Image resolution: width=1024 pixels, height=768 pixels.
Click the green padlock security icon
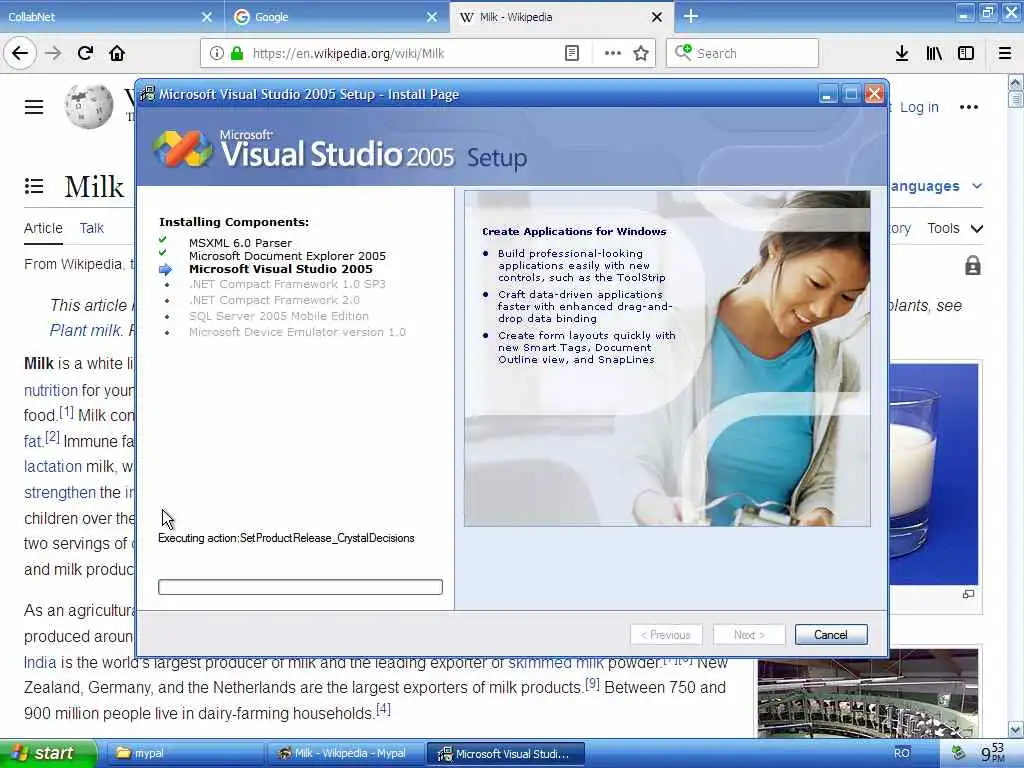237,53
